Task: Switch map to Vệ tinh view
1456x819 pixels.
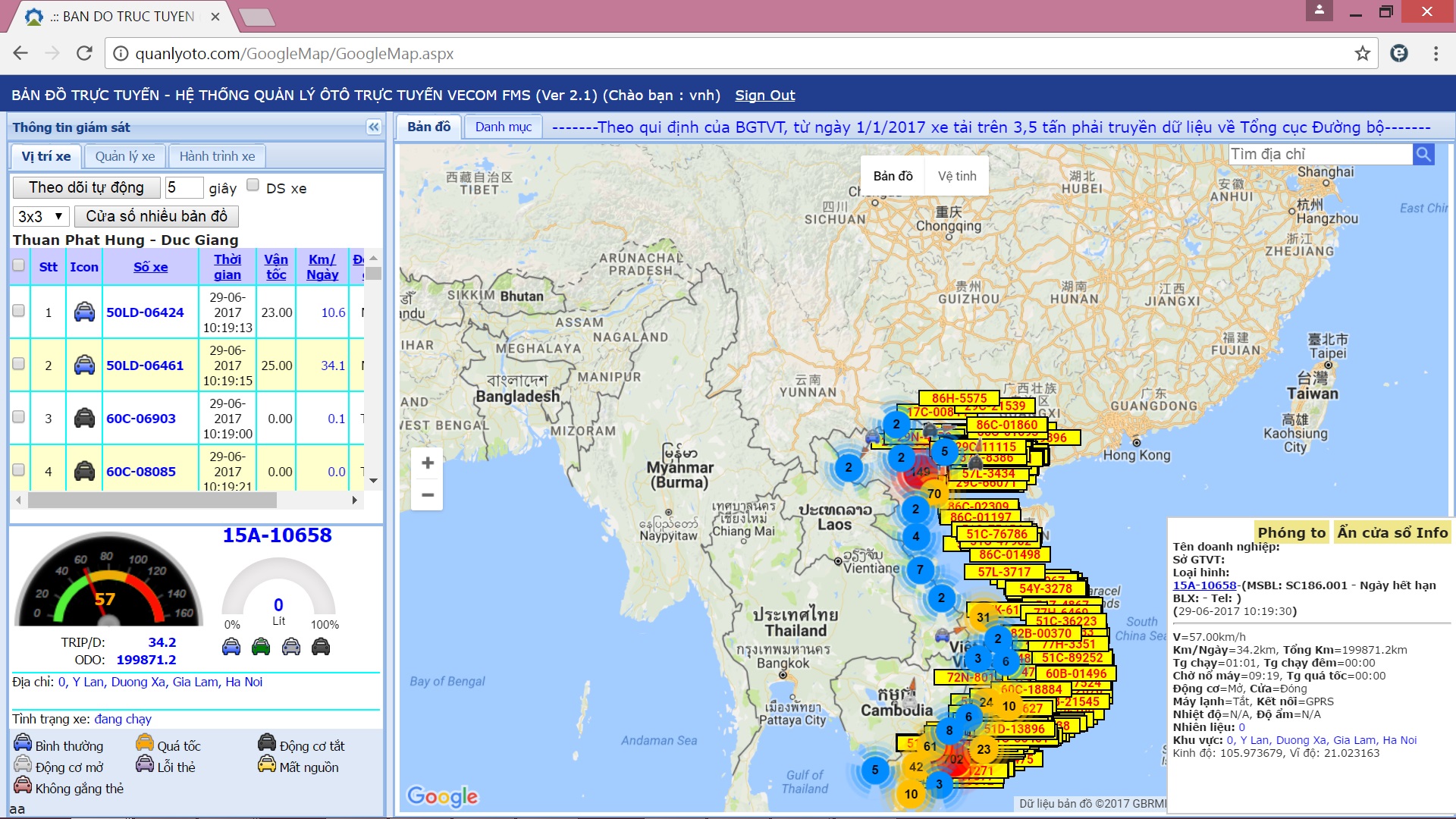Action: click(x=957, y=176)
